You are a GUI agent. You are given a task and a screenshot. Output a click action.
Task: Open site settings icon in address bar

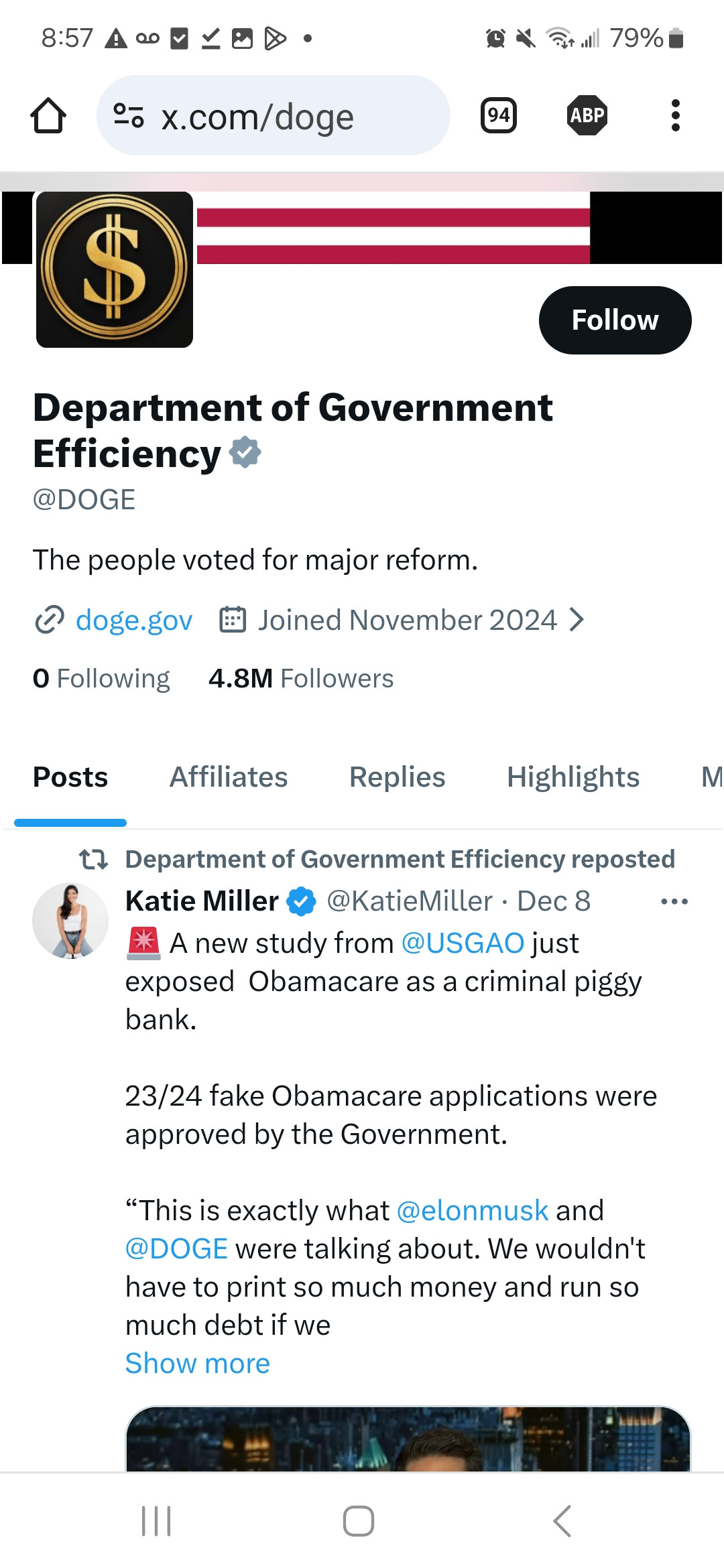pos(129,116)
